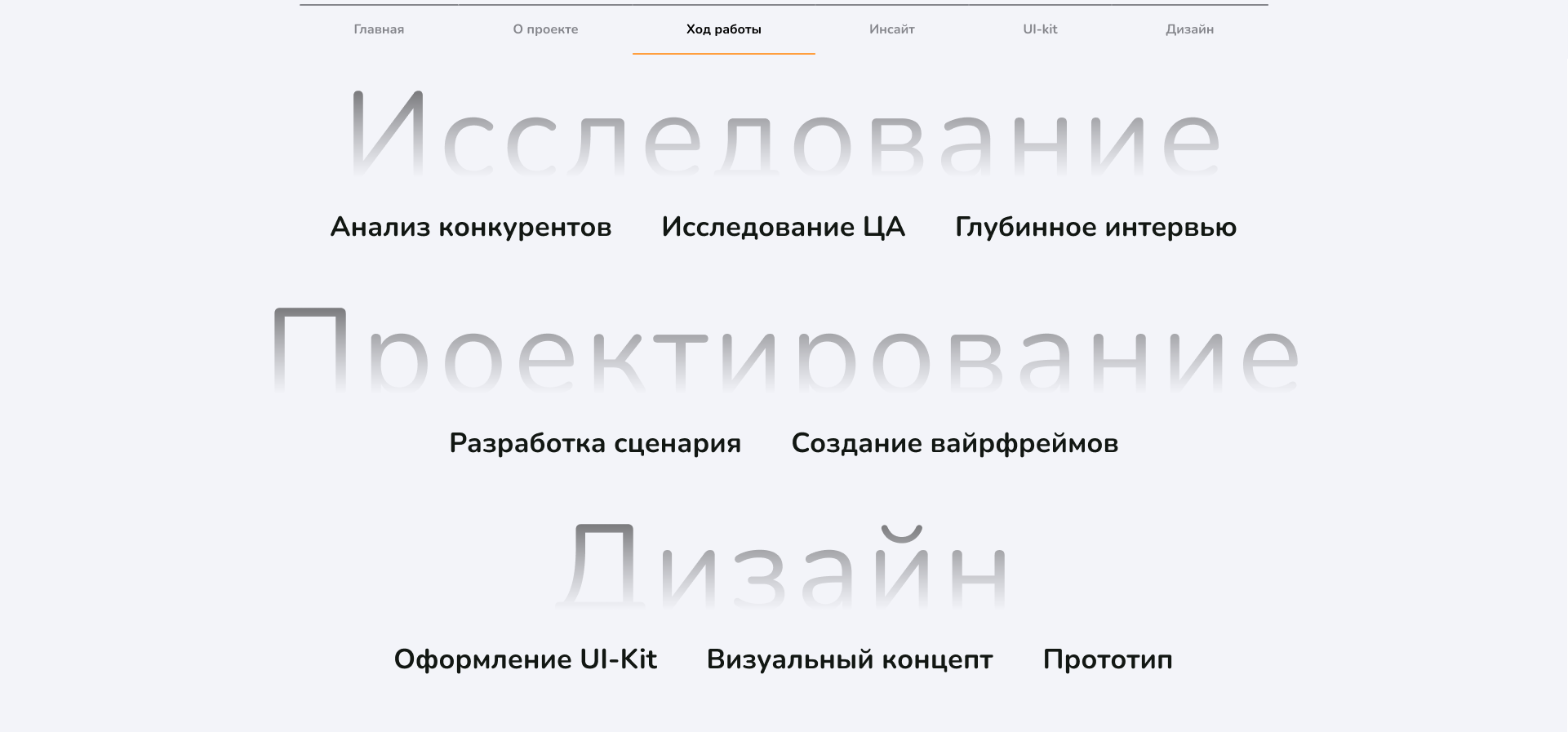Open the Главная tab
Image resolution: width=1568 pixels, height=732 pixels.
[379, 29]
